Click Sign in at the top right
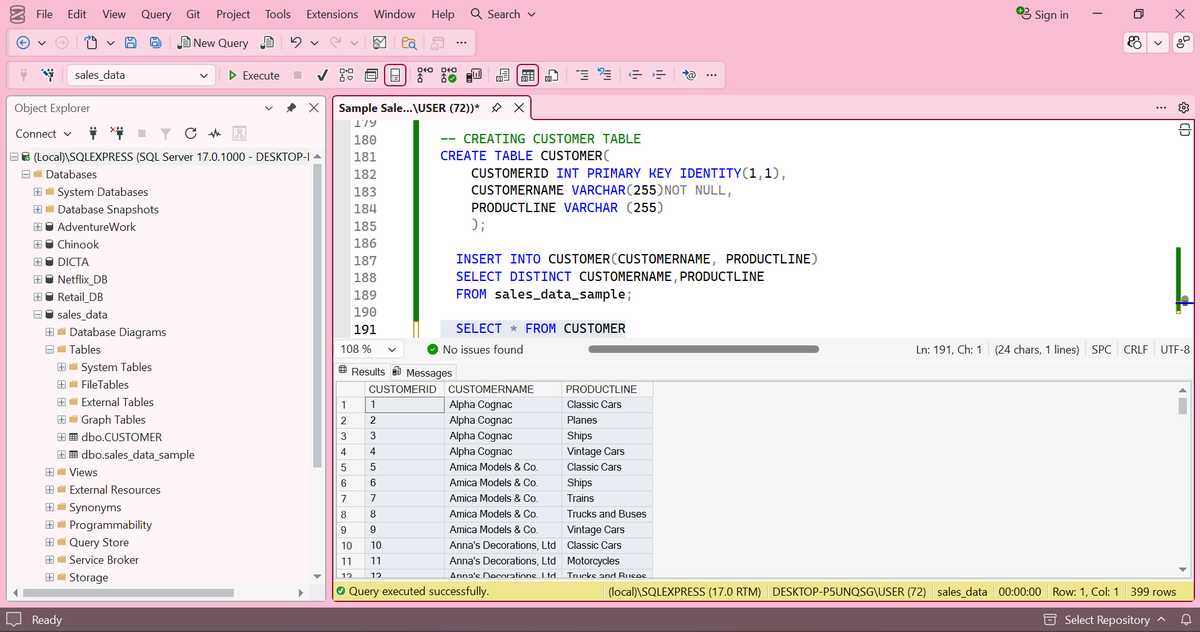Screen dimensions: 1200x632 (1042, 14)
